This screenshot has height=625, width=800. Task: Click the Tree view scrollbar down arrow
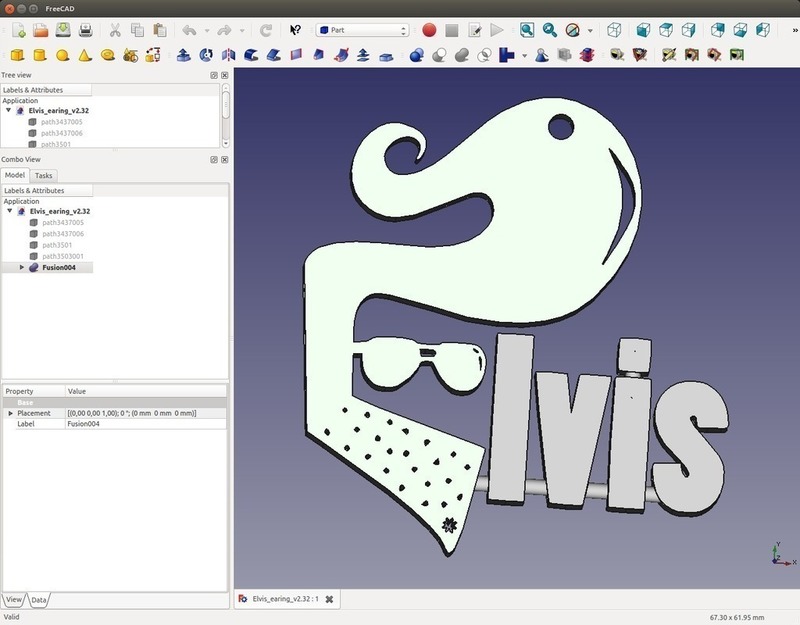click(226, 144)
